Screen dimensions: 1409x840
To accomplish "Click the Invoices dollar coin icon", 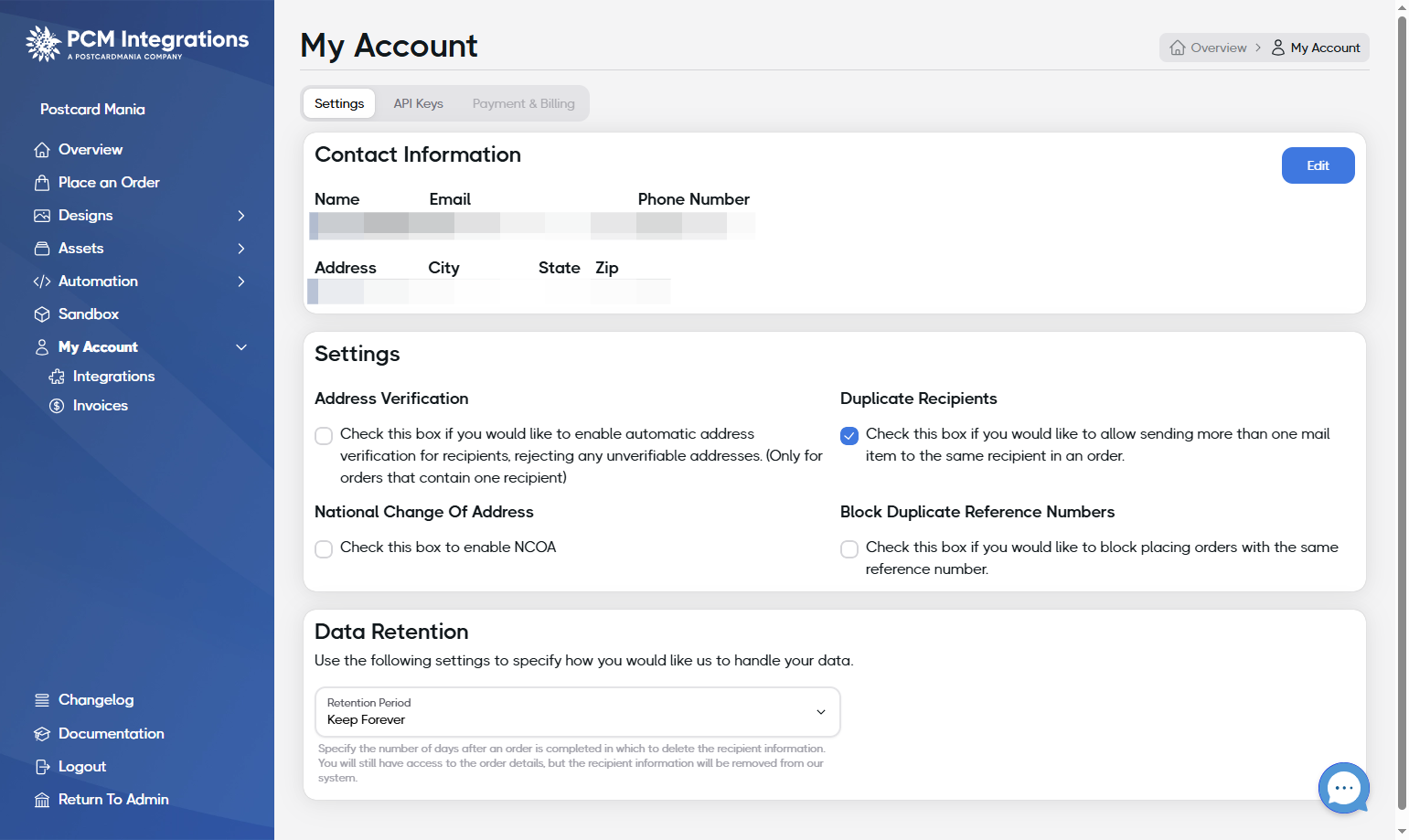I will 57,406.
